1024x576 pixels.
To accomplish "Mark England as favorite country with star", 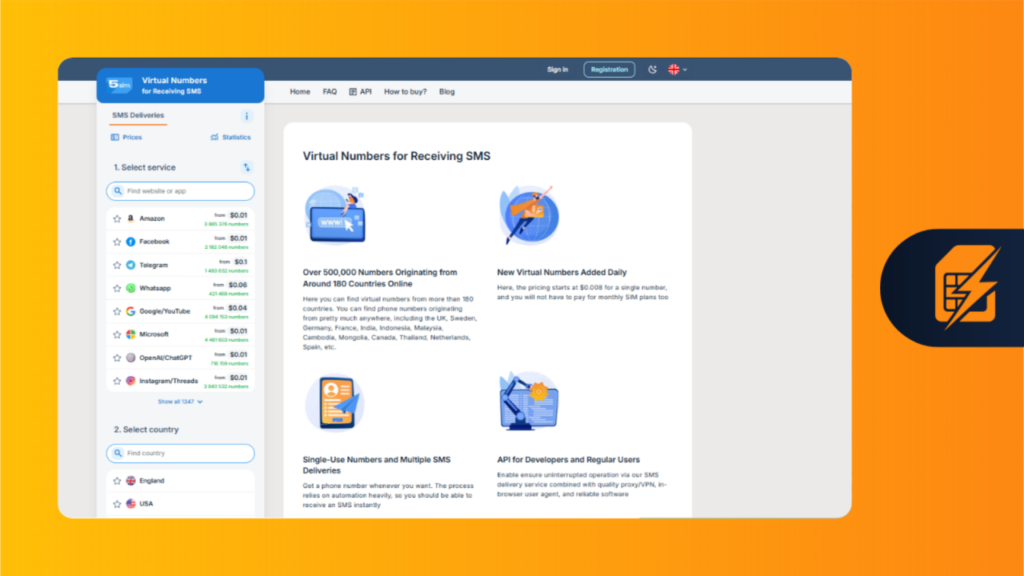I will click(116, 481).
